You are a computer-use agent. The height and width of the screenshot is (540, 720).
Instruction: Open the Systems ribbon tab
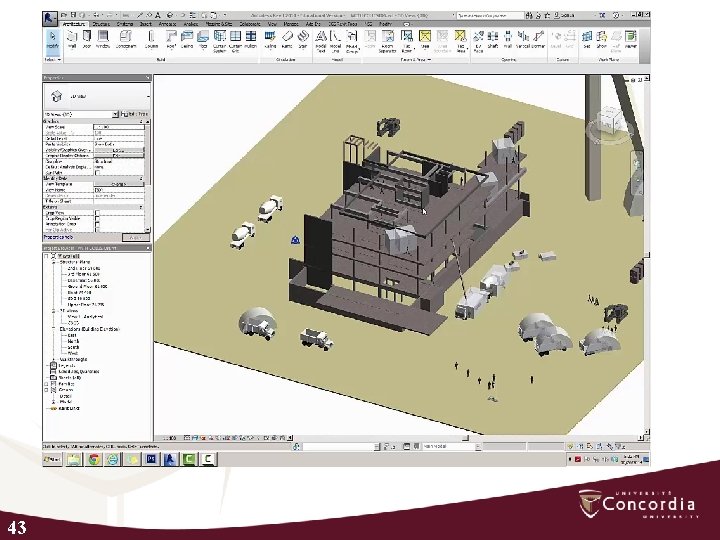coord(124,24)
